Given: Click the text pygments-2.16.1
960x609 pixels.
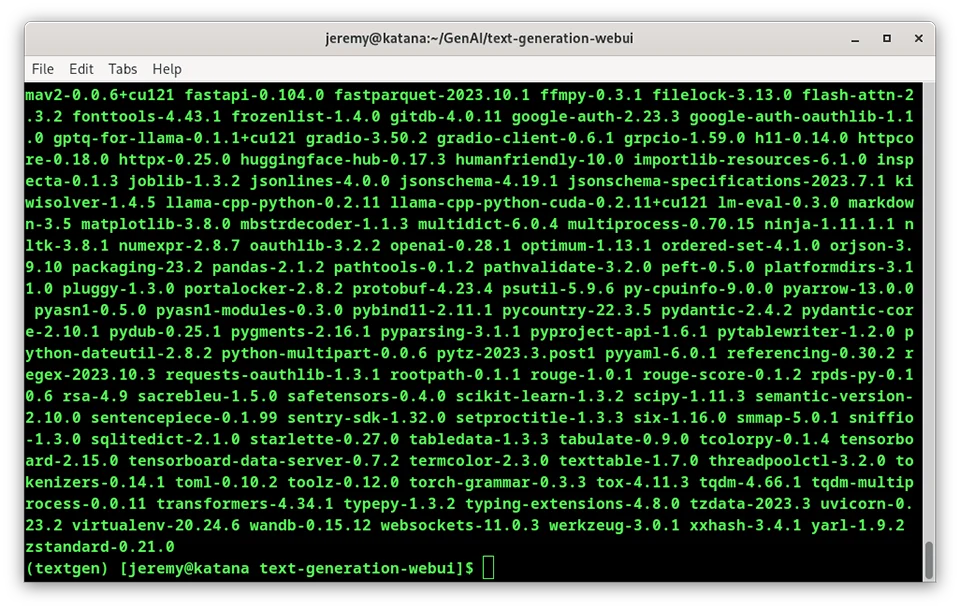Looking at the screenshot, I should point(301,332).
